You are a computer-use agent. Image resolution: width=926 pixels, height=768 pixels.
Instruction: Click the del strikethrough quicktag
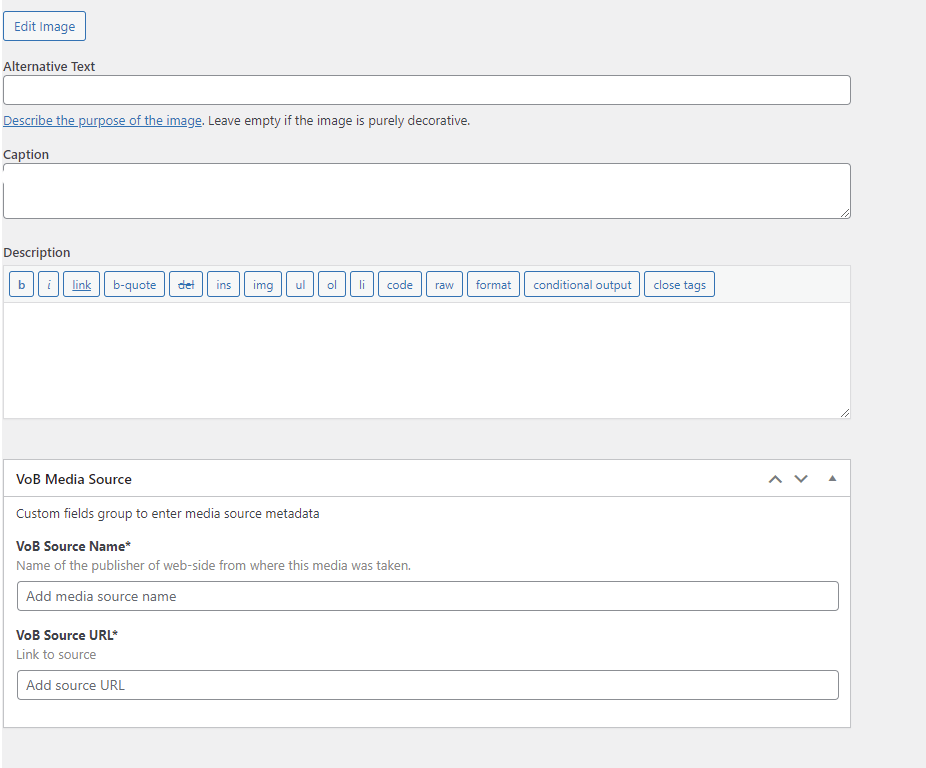[186, 284]
